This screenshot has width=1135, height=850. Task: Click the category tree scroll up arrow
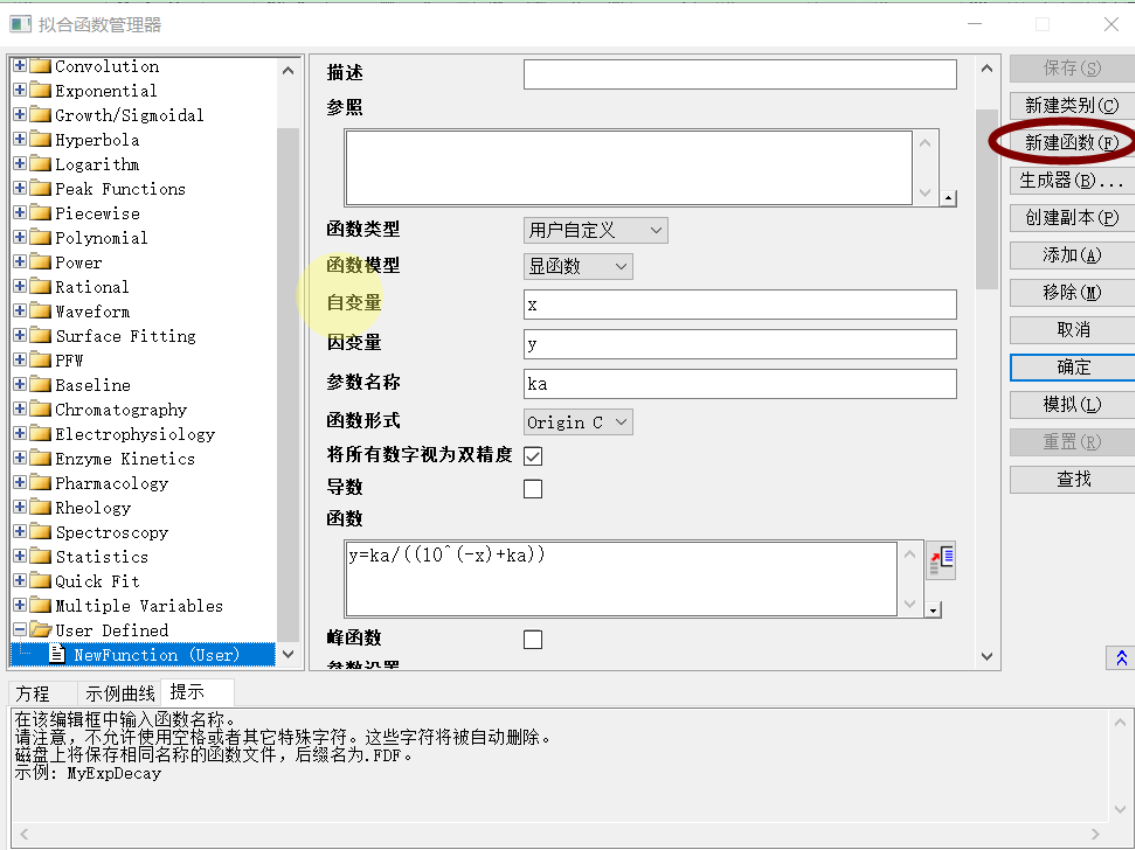click(x=288, y=71)
